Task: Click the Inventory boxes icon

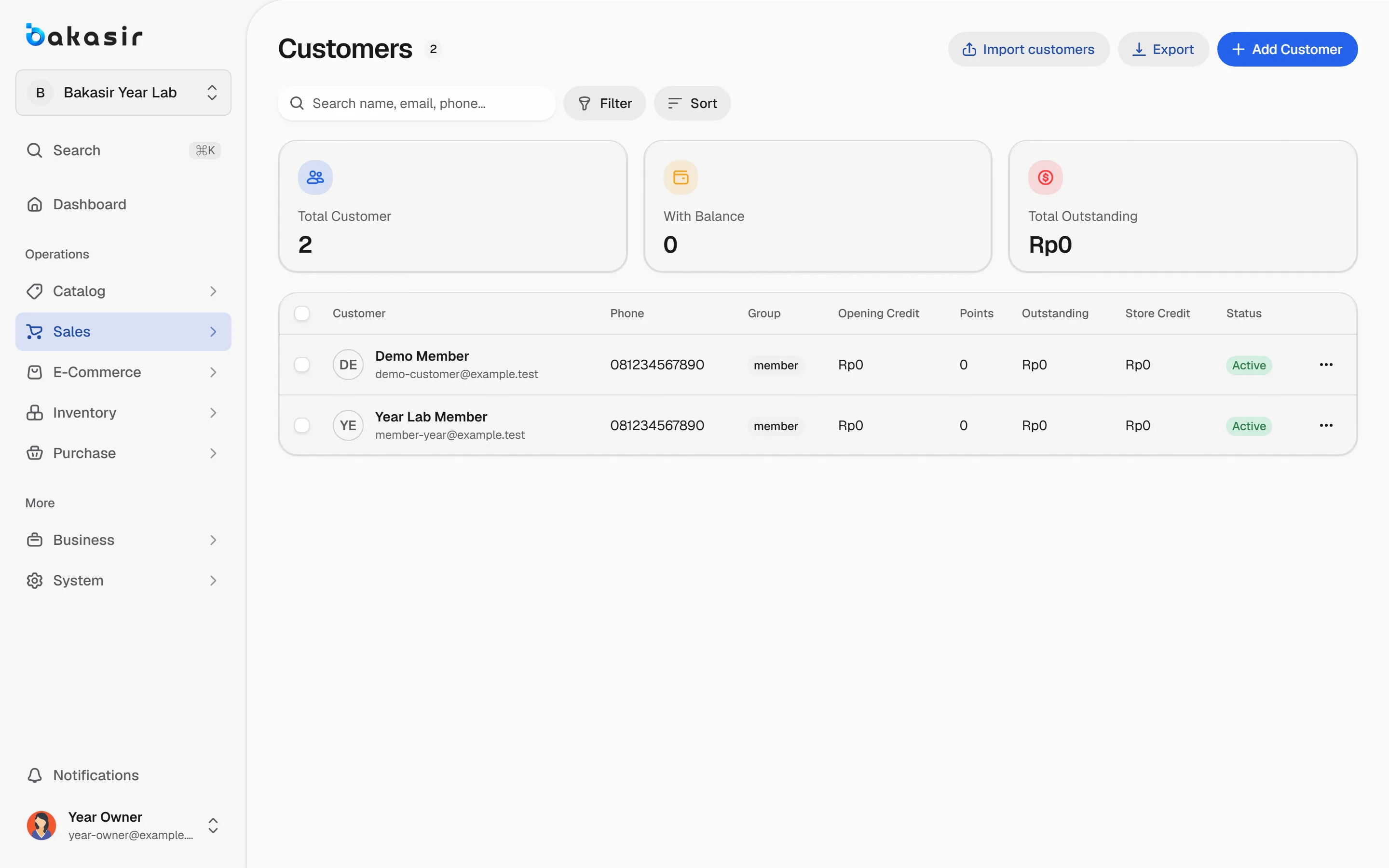Action: (34, 413)
